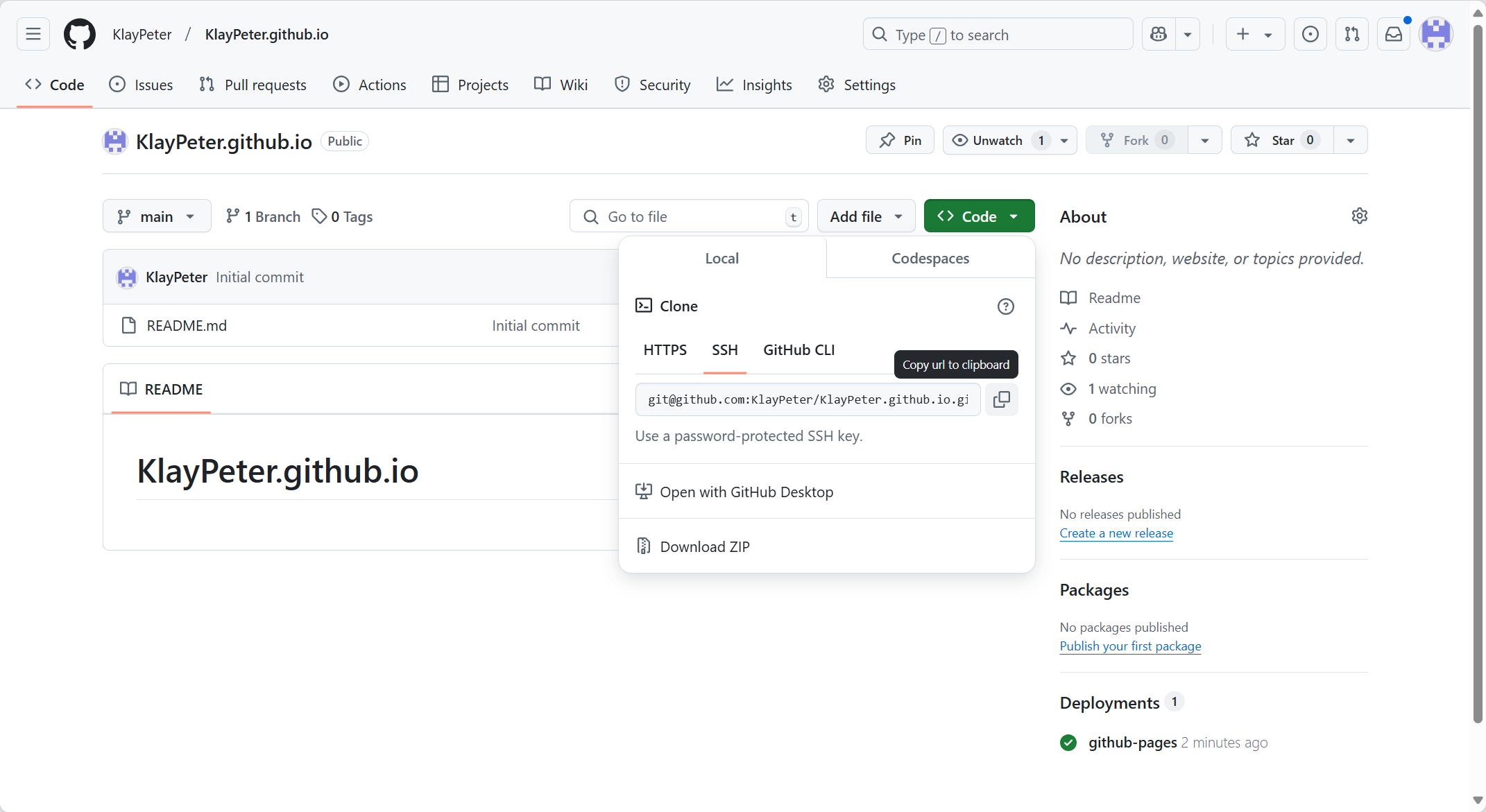
Task: Open the Create a new release link
Action: tap(1116, 533)
